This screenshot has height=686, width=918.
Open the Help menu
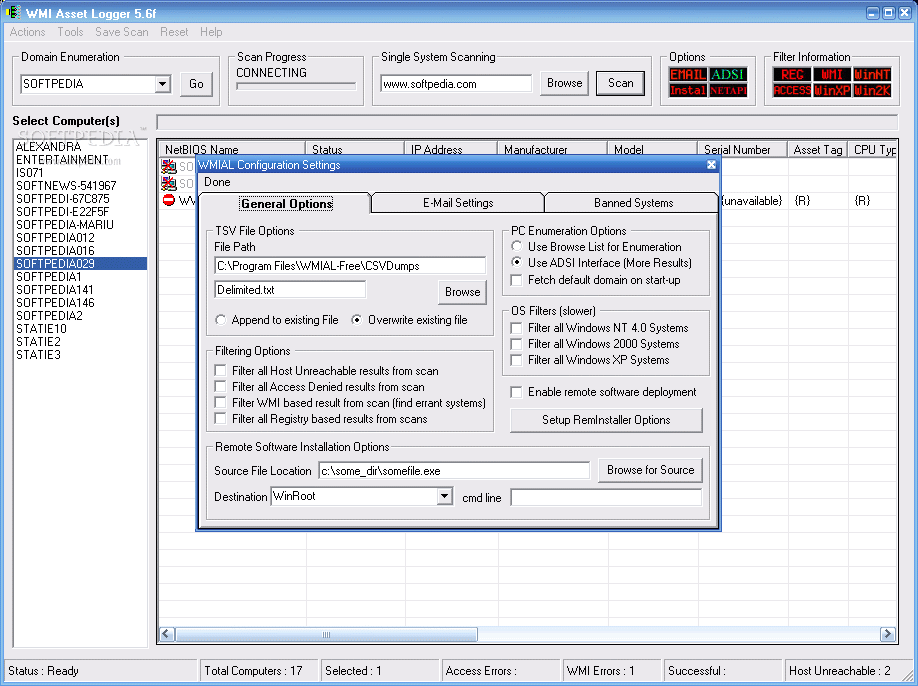pyautogui.click(x=211, y=32)
